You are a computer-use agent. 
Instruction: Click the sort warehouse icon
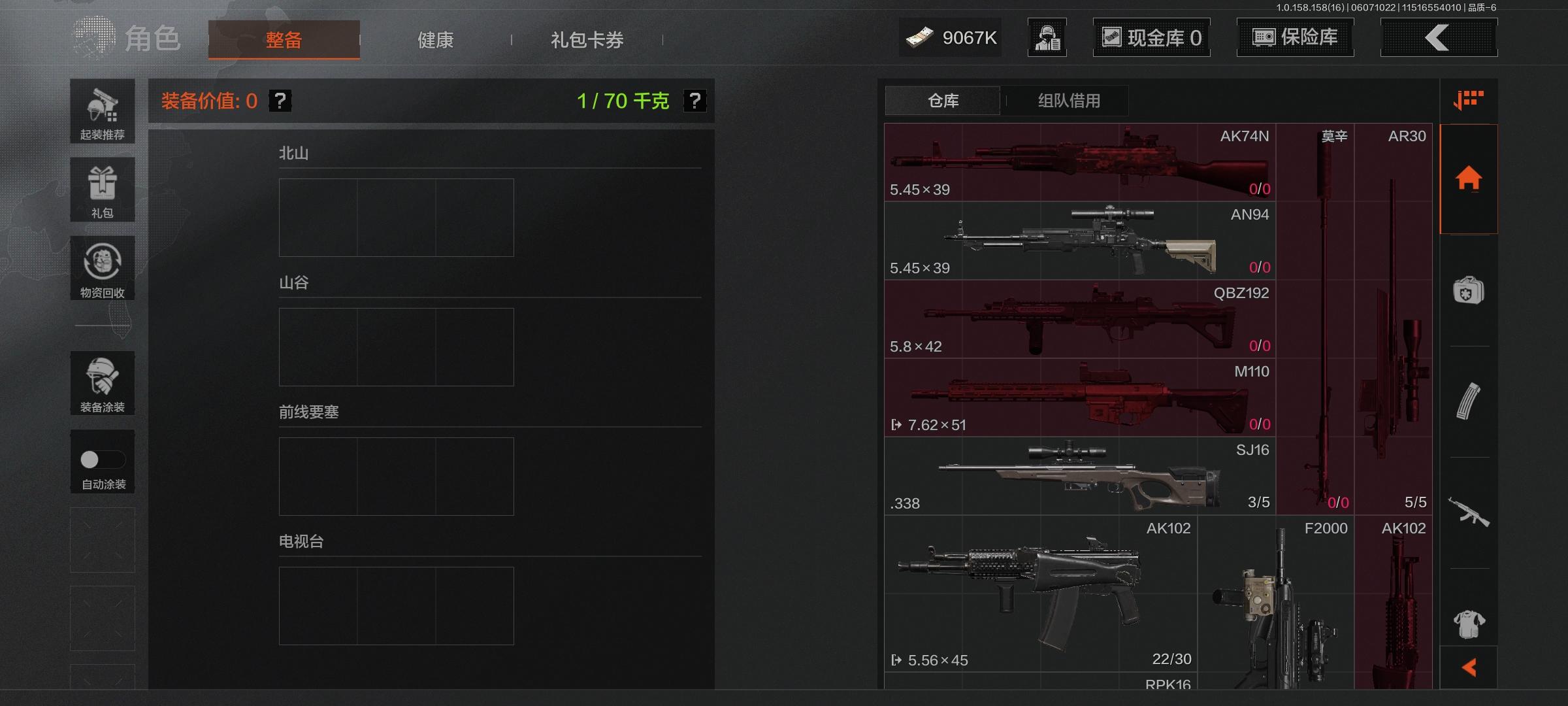pos(1469,101)
